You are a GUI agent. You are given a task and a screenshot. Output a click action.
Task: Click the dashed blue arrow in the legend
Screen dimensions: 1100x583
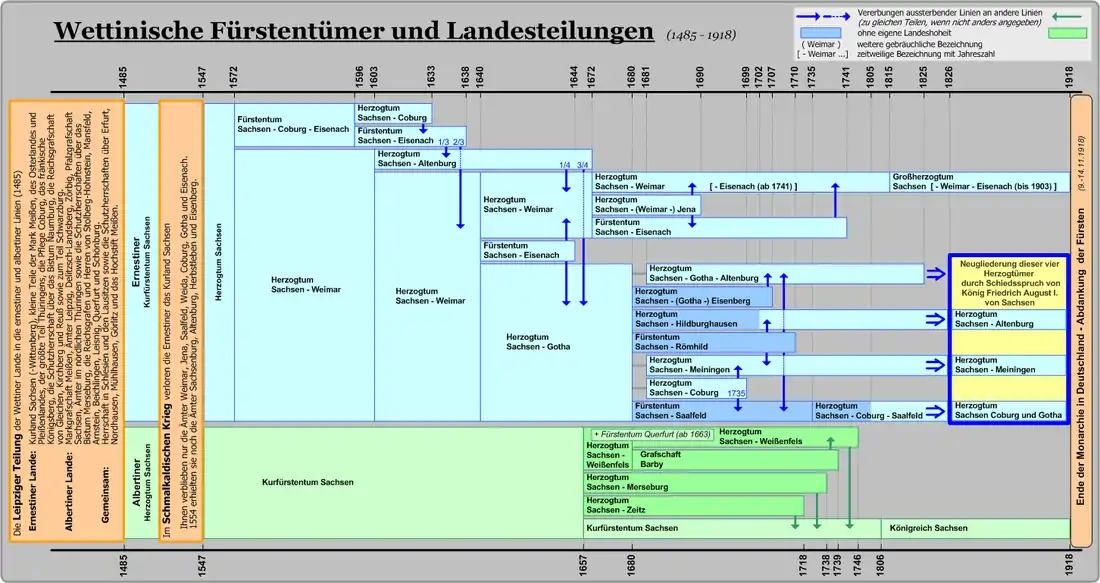(x=835, y=16)
